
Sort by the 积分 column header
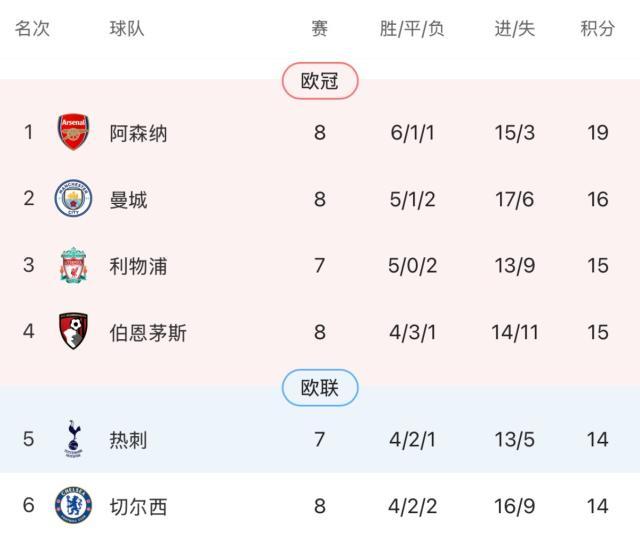pos(598,29)
